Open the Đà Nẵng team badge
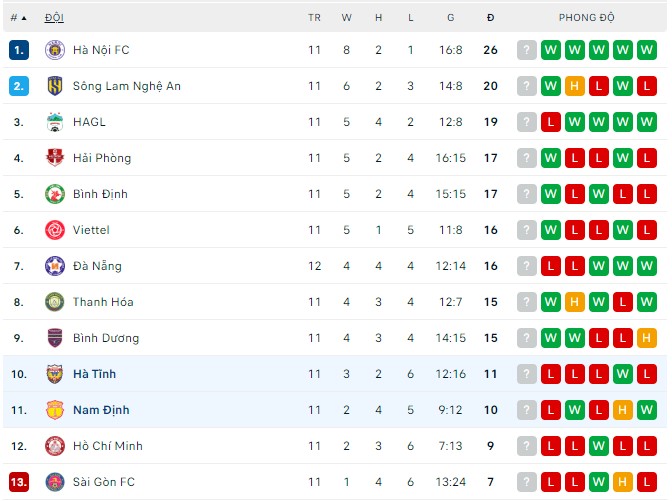672x501 pixels. click(x=55, y=266)
